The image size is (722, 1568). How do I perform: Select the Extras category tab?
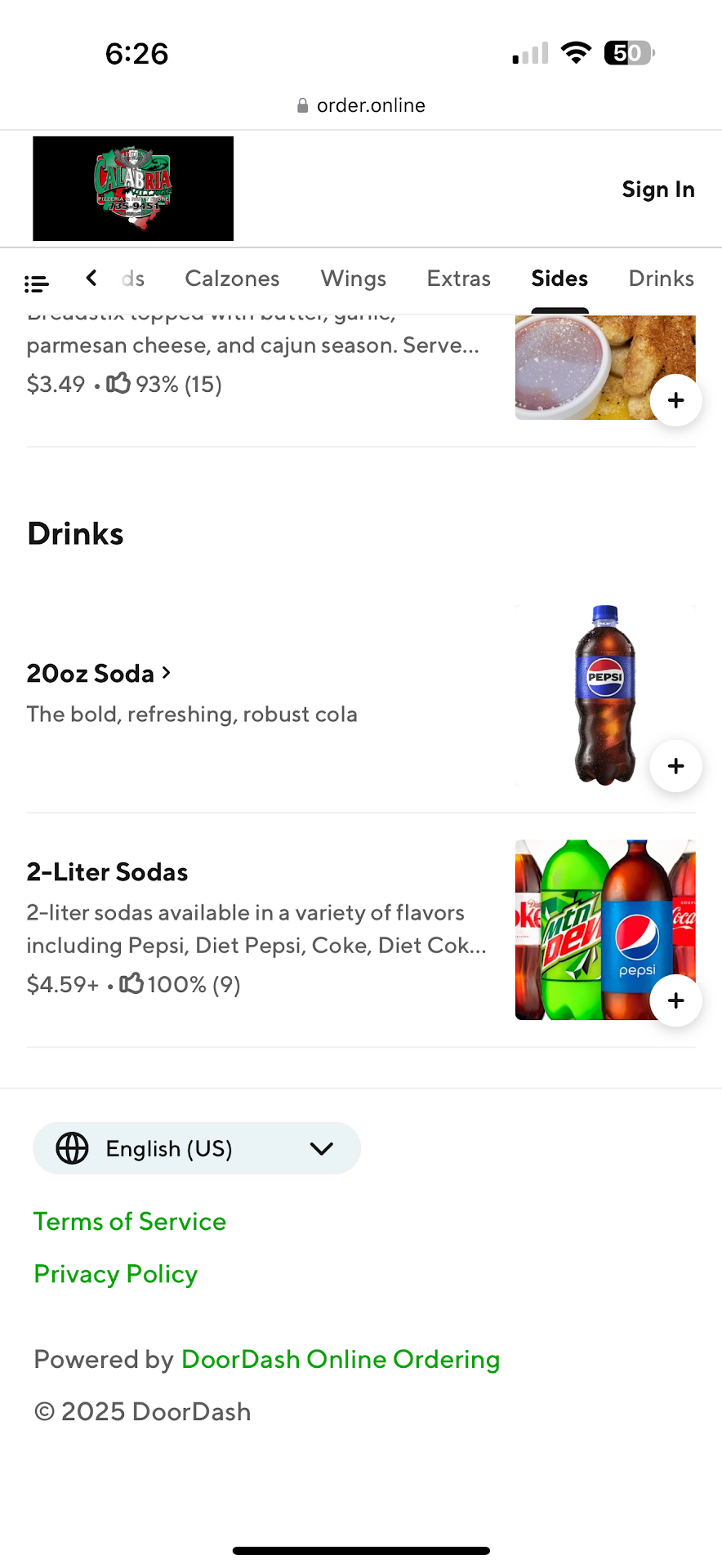[x=458, y=278]
